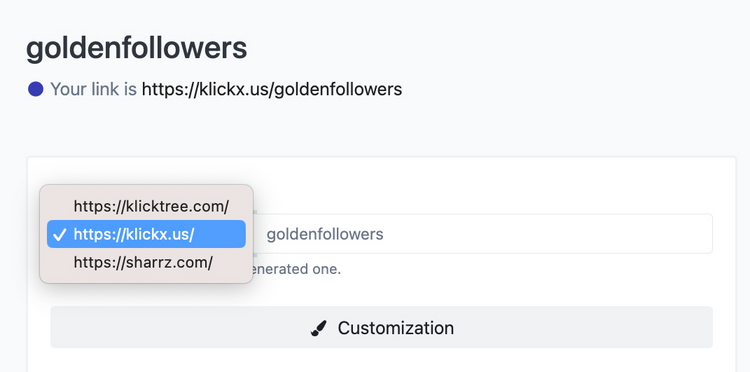Click the 'enerated one.' helper text
Image resolution: width=750 pixels, height=372 pixels.
click(x=295, y=269)
